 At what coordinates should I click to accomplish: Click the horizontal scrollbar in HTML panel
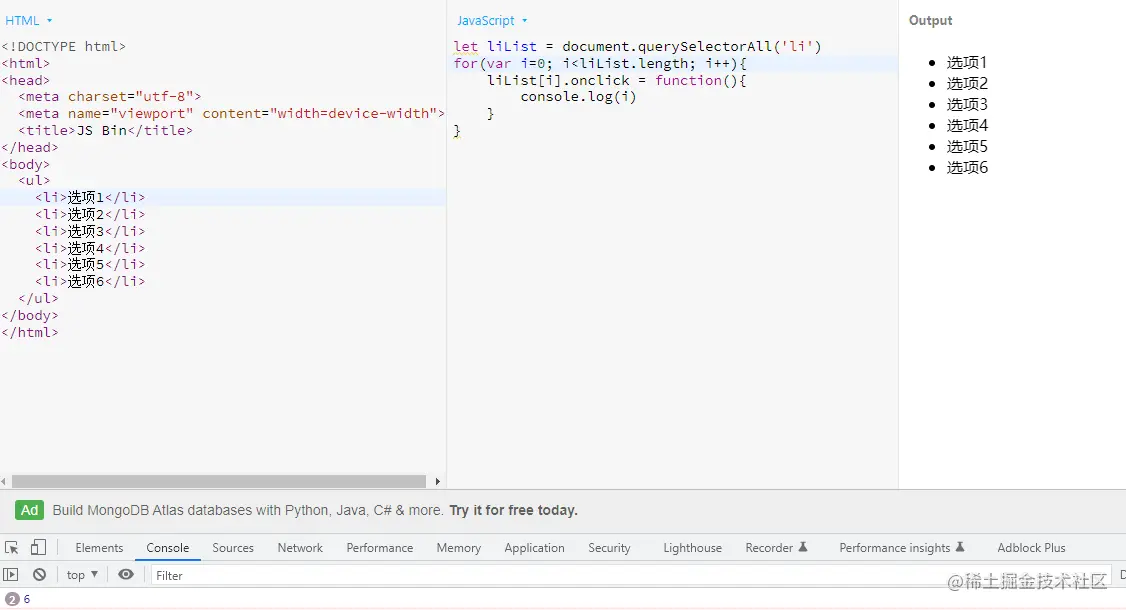pos(219,481)
